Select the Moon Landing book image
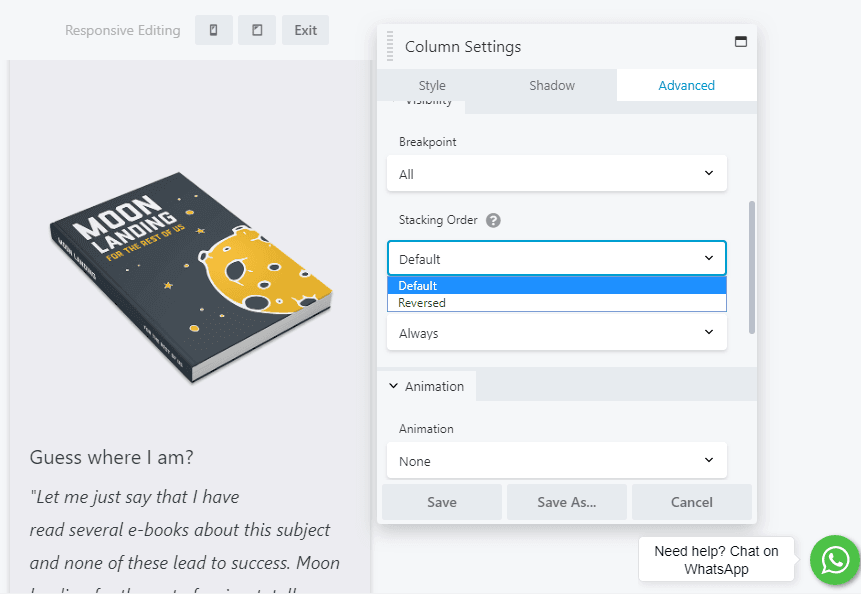This screenshot has height=594, width=861. point(191,277)
